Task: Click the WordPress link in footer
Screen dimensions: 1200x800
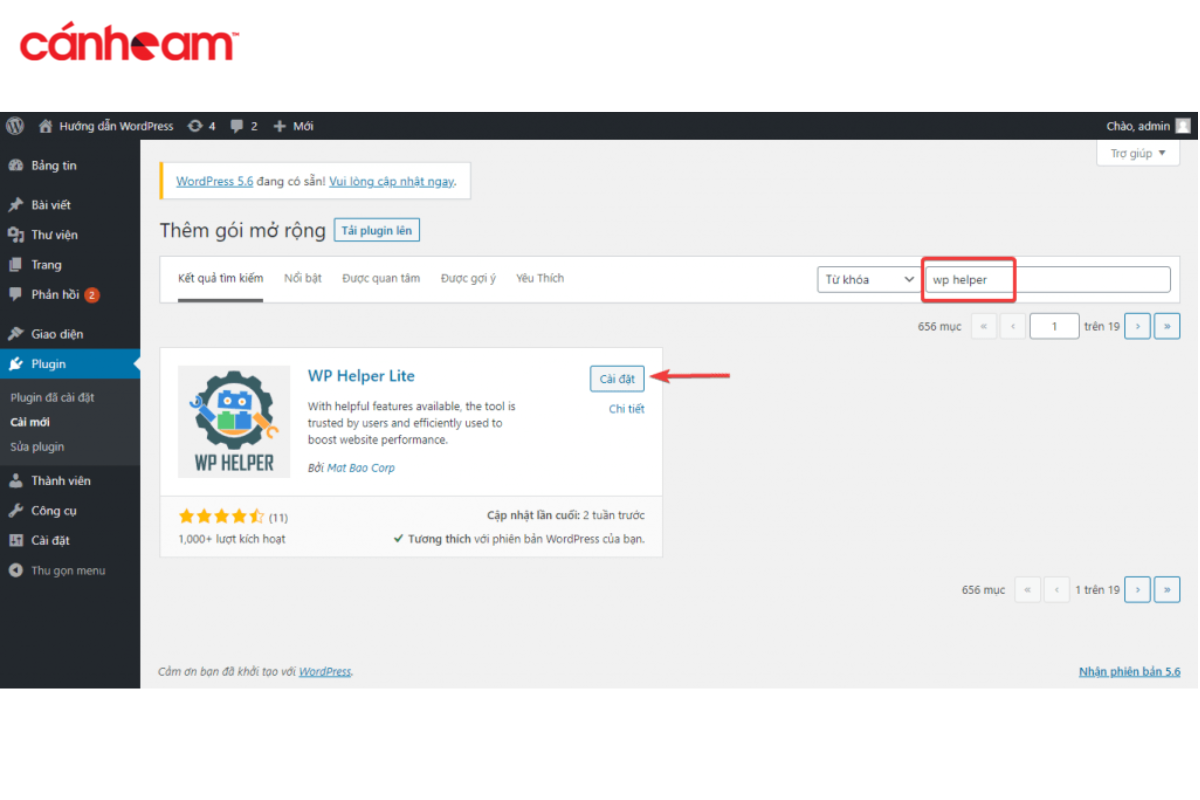Action: 325,672
